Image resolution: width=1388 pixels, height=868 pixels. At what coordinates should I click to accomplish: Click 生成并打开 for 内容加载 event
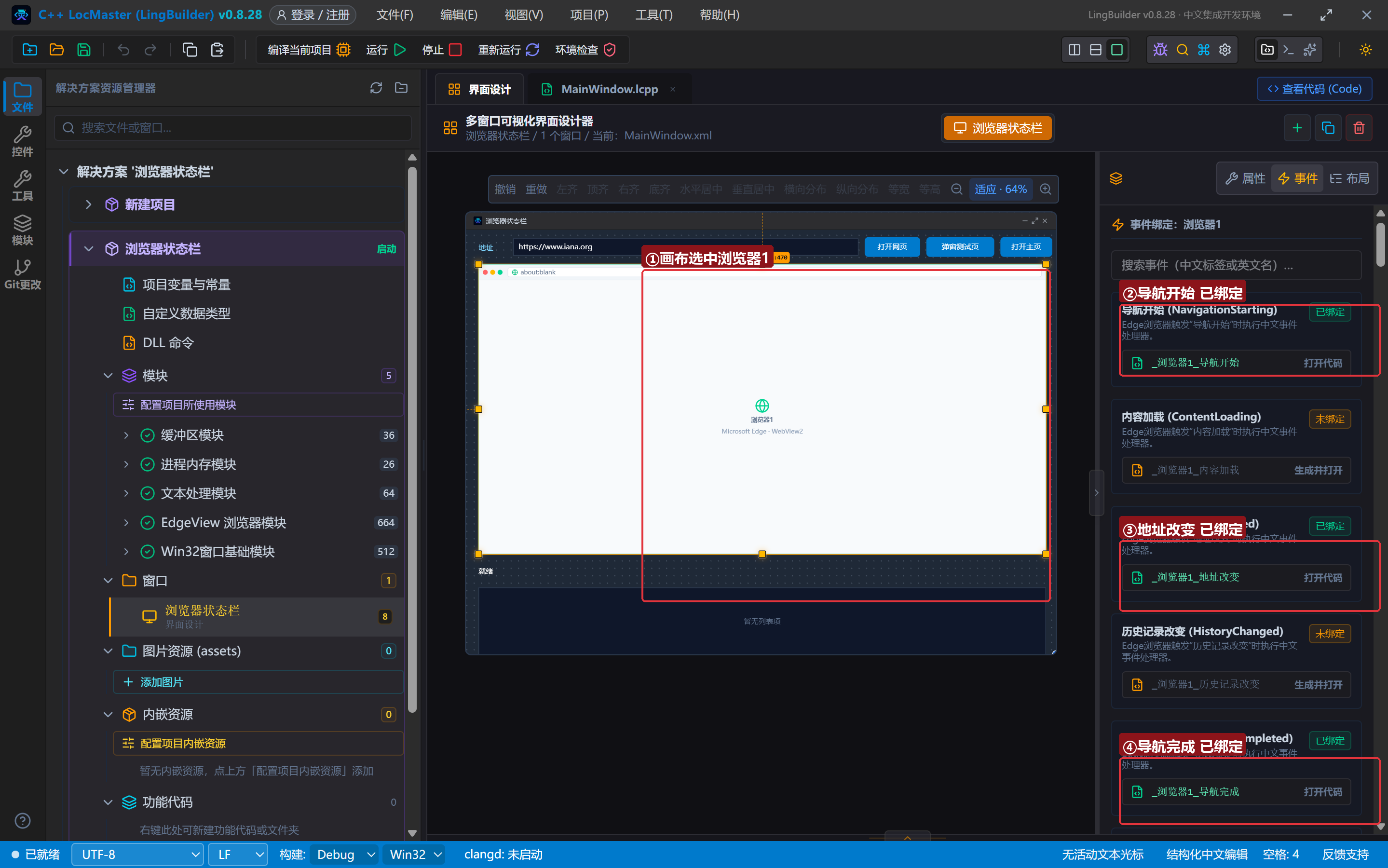[1318, 470]
